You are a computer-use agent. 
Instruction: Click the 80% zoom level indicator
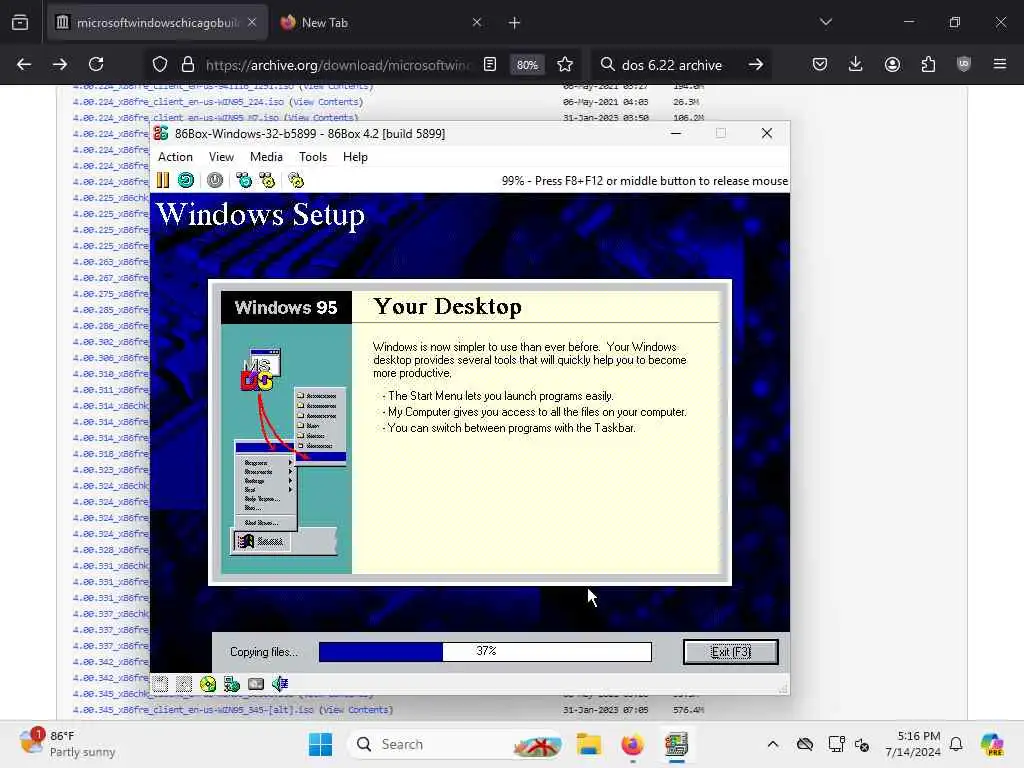click(527, 64)
